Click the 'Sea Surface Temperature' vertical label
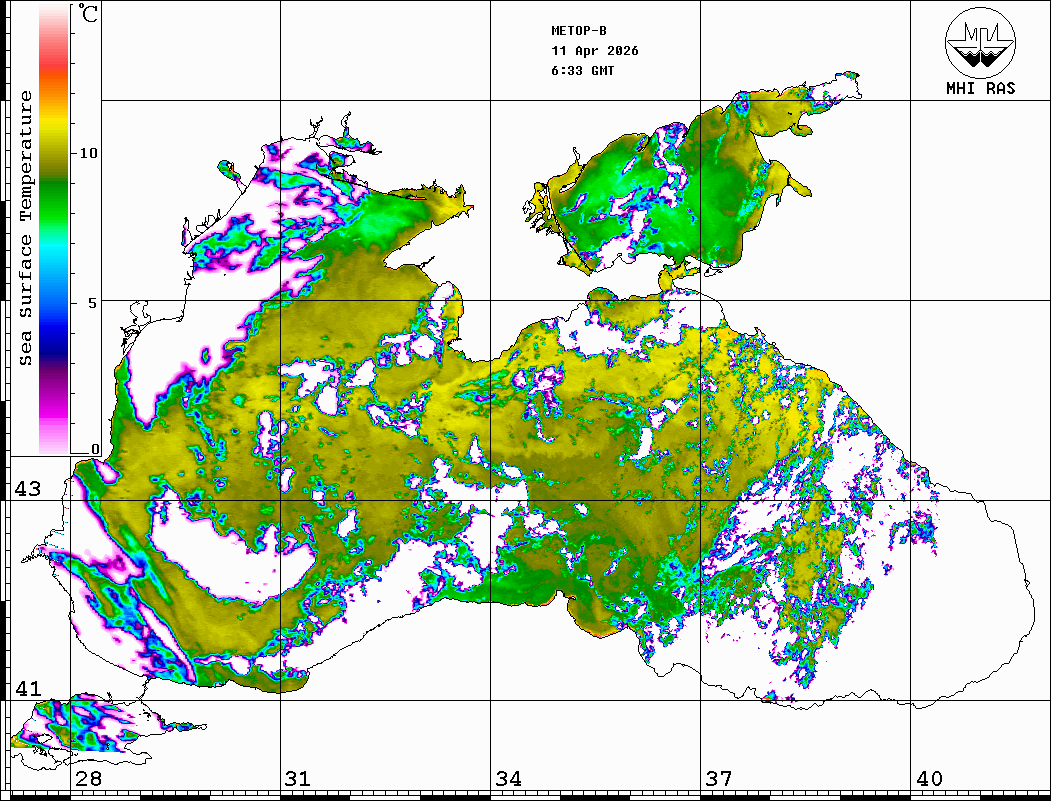The height and width of the screenshot is (801, 1051). 26,228
